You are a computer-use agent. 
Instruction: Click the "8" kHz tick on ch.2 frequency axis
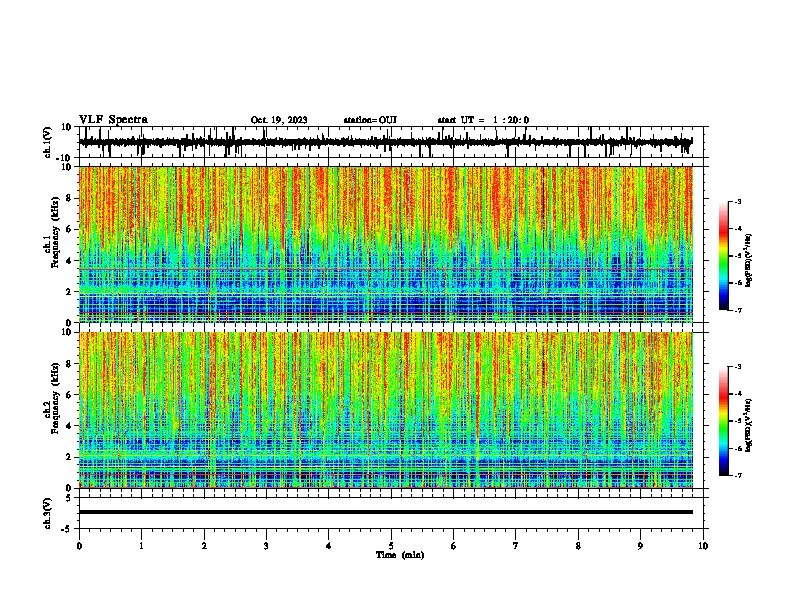click(69, 364)
